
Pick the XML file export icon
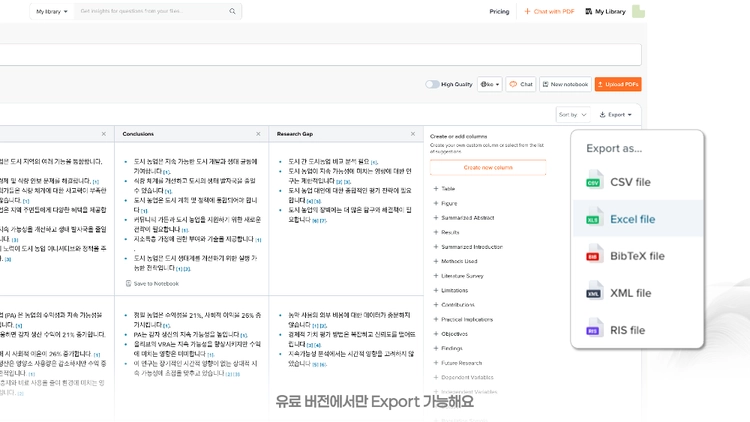coord(594,292)
